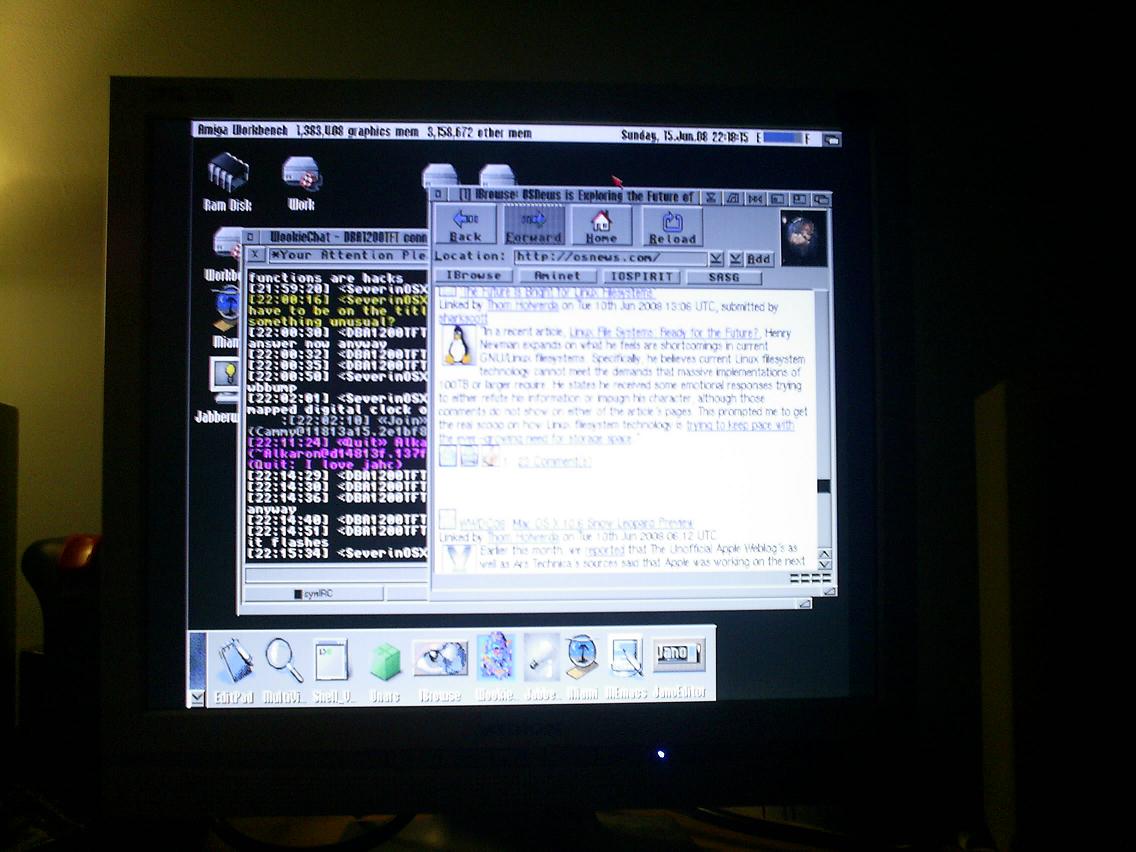
Task: Click the IBrowse vertical scrollbar knob
Action: (824, 486)
